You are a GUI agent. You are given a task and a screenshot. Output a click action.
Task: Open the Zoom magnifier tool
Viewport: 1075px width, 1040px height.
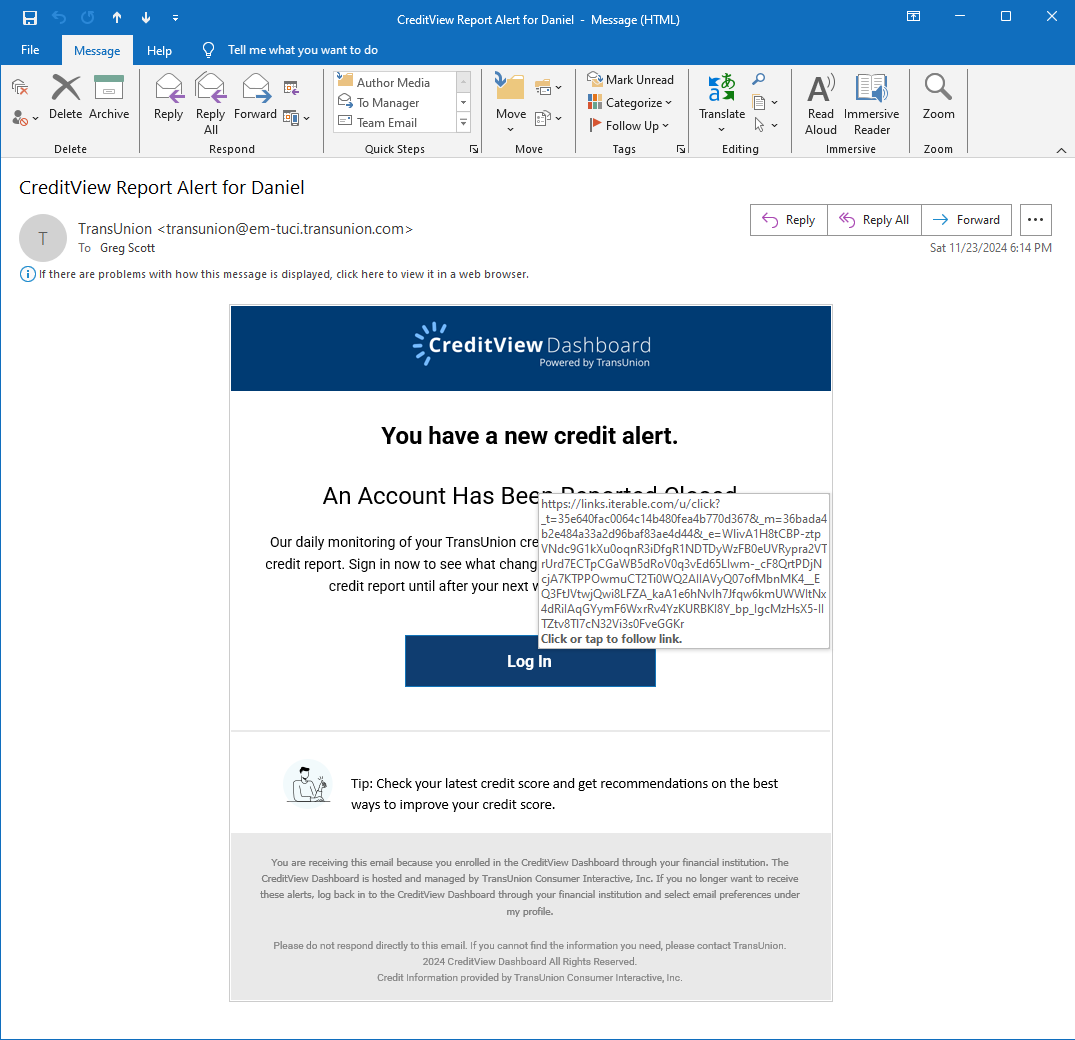[x=938, y=98]
